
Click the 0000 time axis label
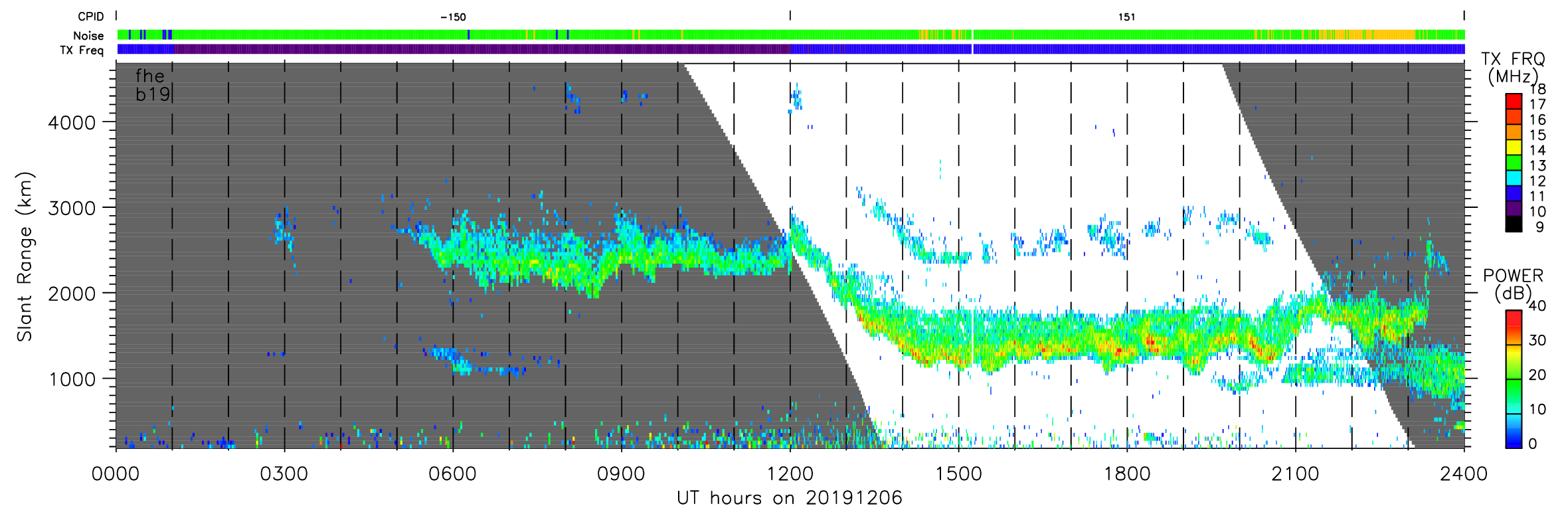[116, 474]
